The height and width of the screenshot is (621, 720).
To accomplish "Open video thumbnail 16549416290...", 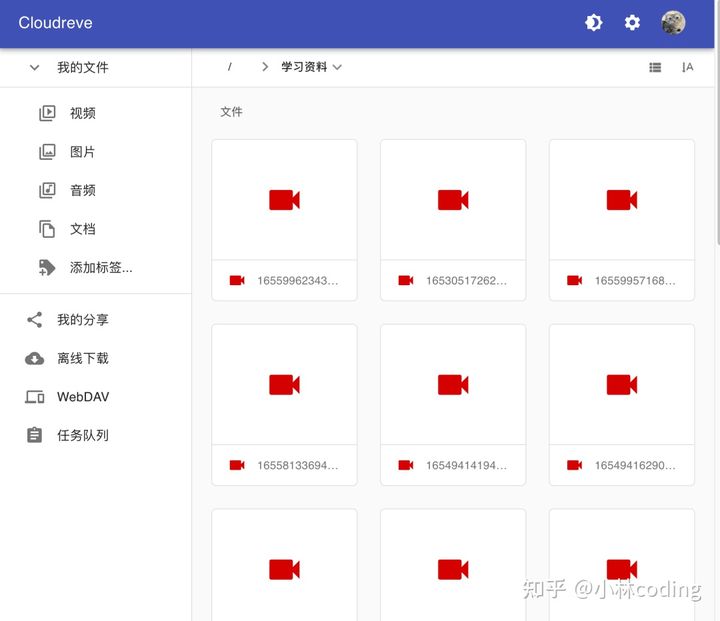I will (x=622, y=384).
